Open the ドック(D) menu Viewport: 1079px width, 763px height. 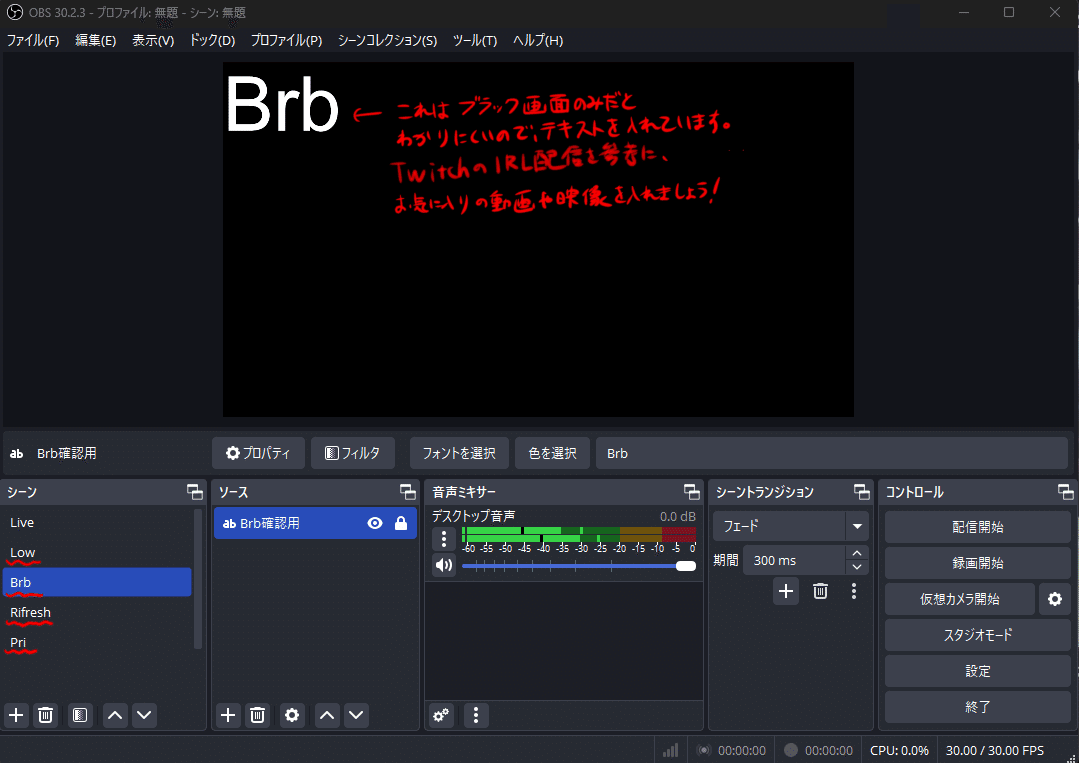point(212,41)
